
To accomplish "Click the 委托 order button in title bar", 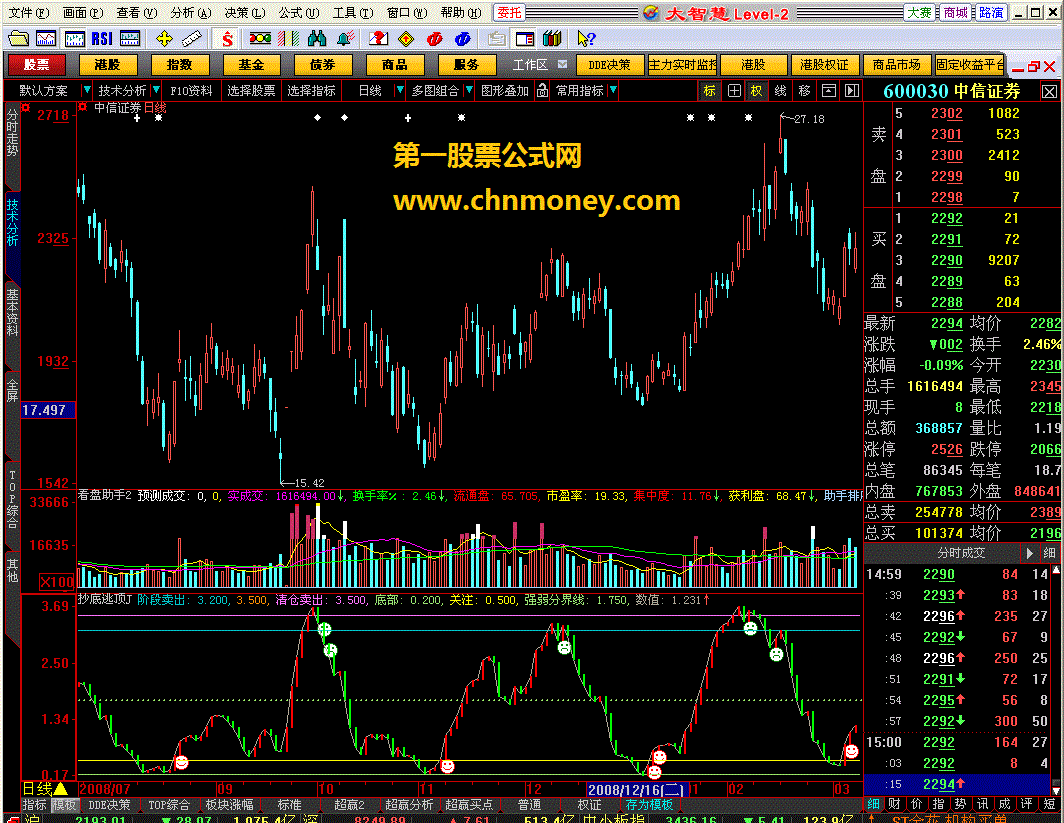I will pos(509,13).
